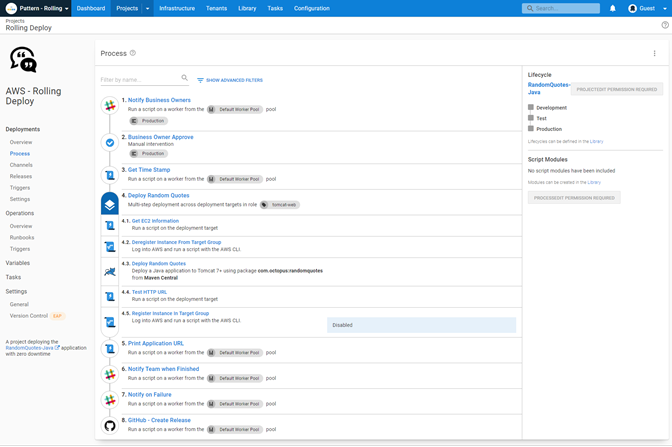Open GitHub - Create Release step link
Viewport: 672px width, 447px height.
pyautogui.click(x=159, y=420)
